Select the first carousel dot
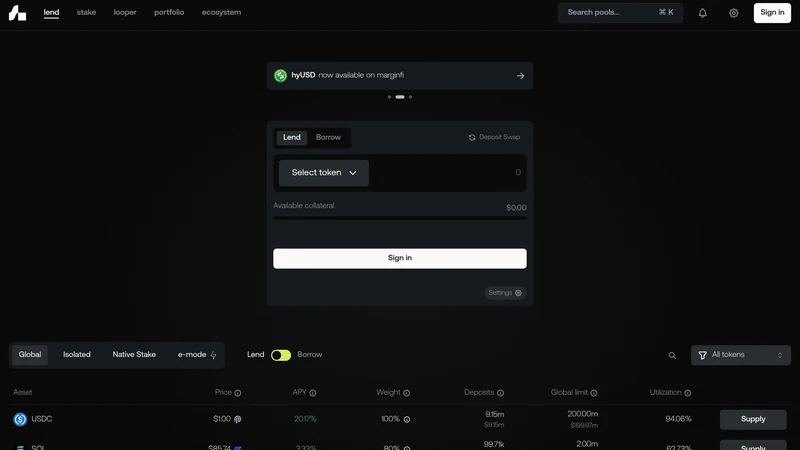The width and height of the screenshot is (800, 450). [389, 97]
